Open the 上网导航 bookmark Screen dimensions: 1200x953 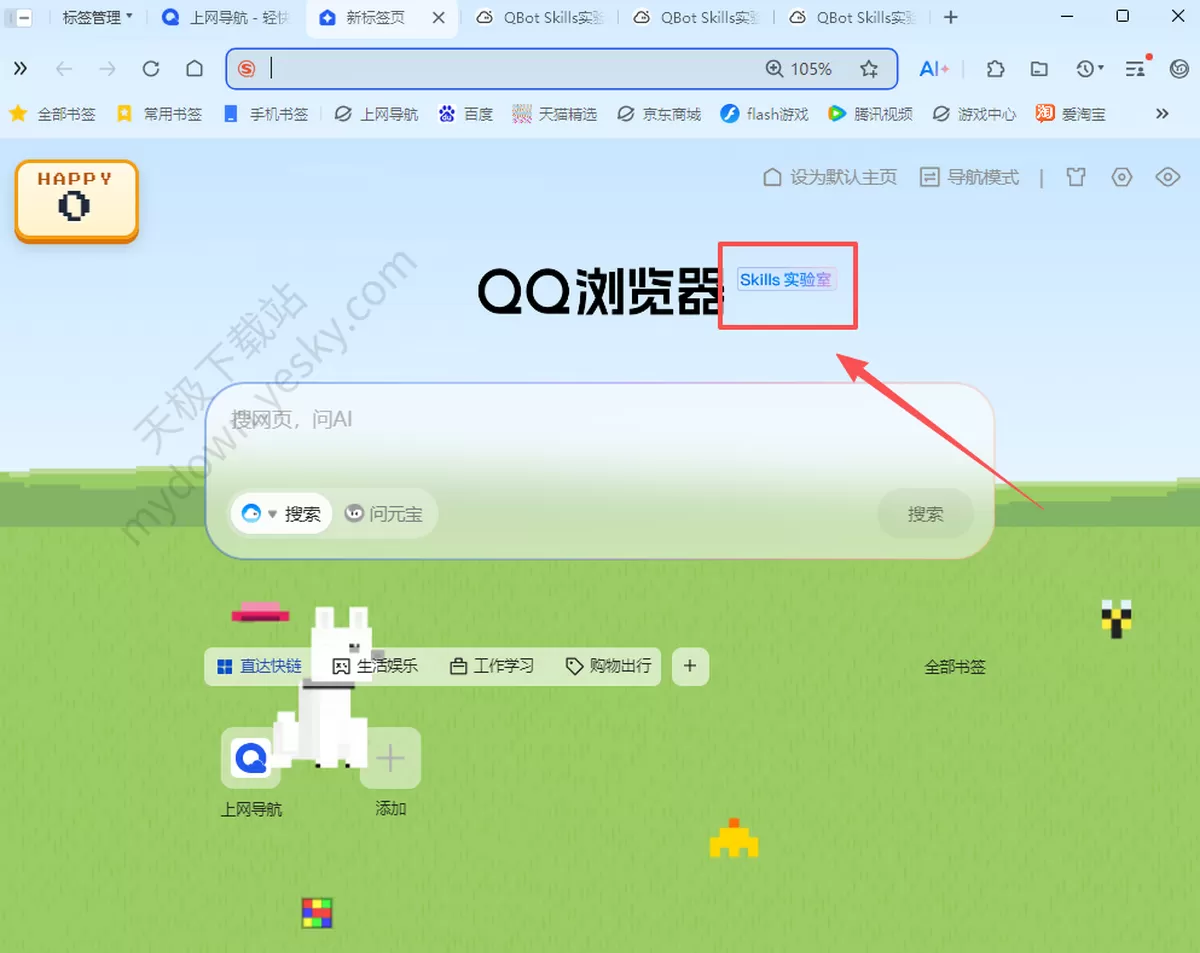click(376, 114)
